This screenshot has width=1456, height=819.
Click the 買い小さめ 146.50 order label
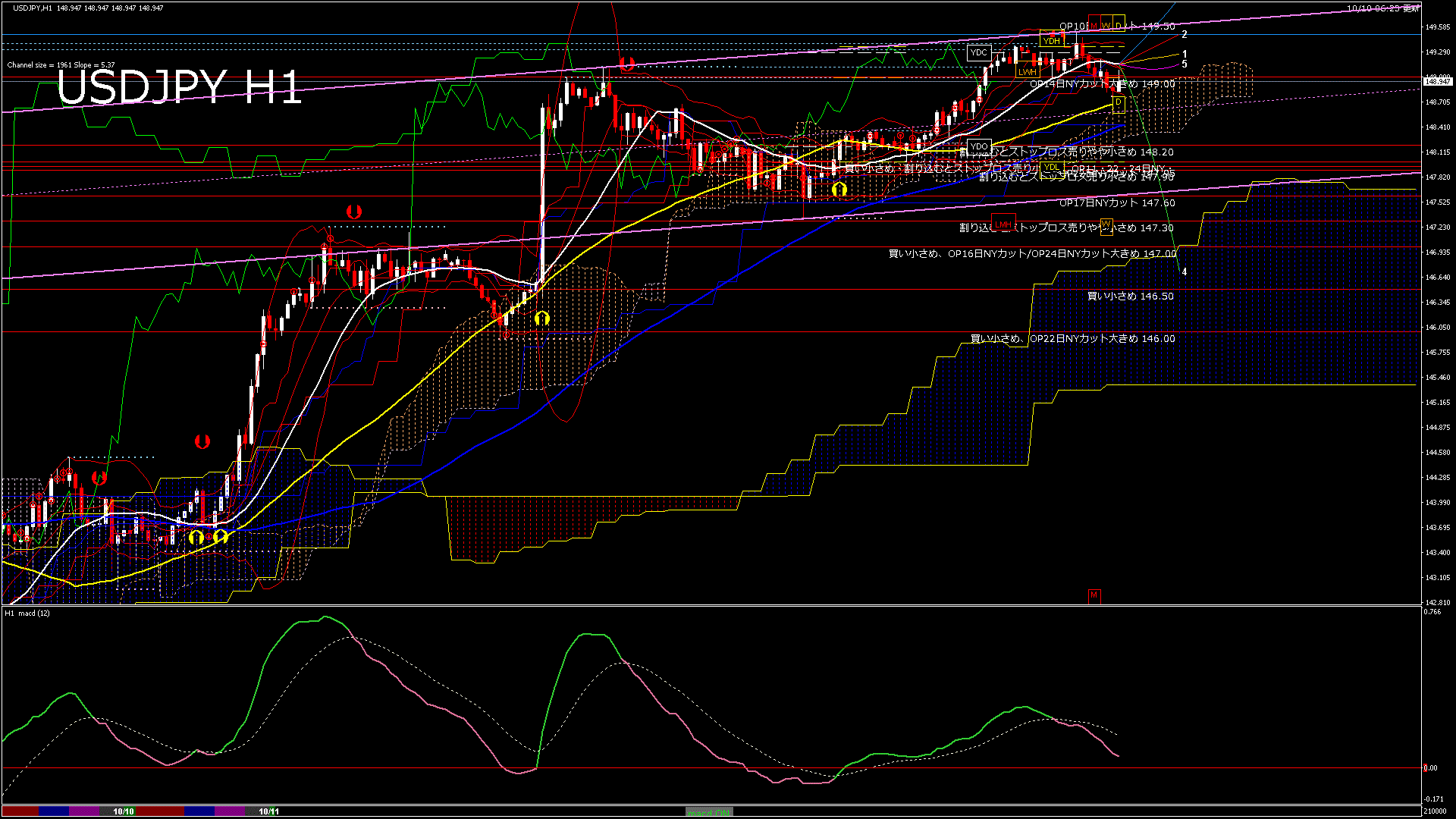(1130, 297)
